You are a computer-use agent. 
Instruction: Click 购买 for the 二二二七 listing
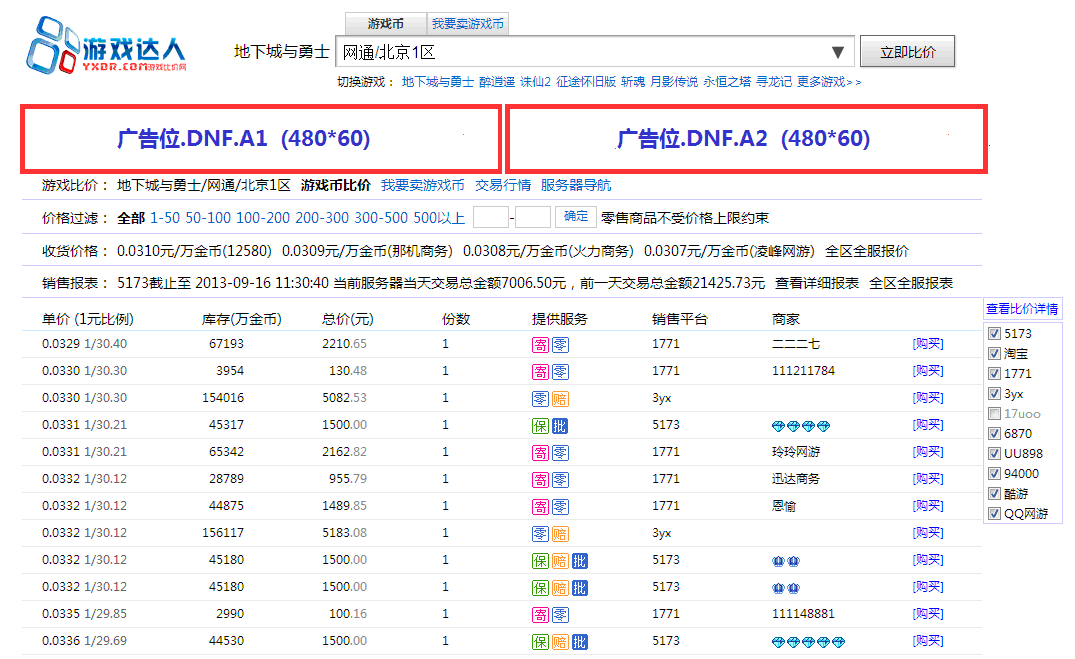click(928, 344)
